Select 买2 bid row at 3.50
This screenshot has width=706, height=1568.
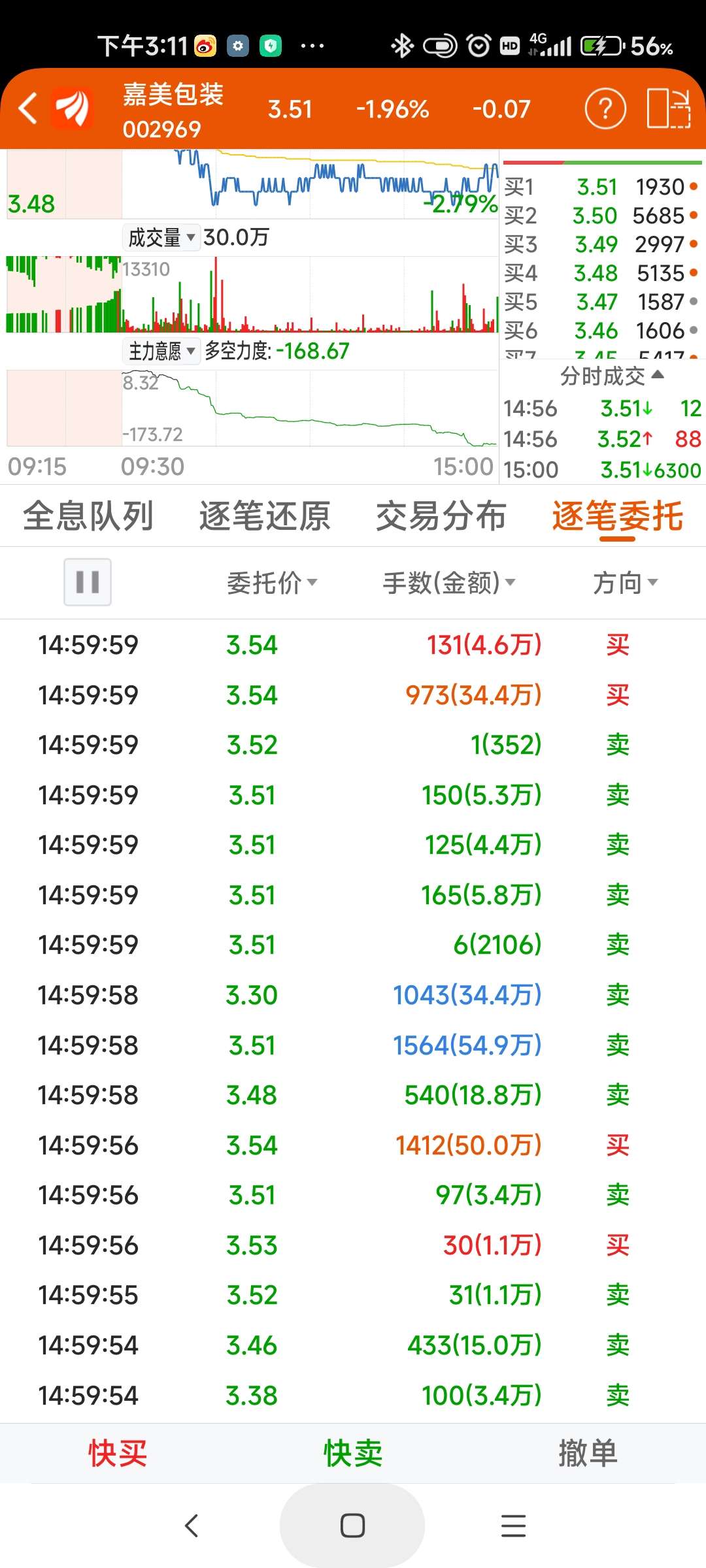601,216
